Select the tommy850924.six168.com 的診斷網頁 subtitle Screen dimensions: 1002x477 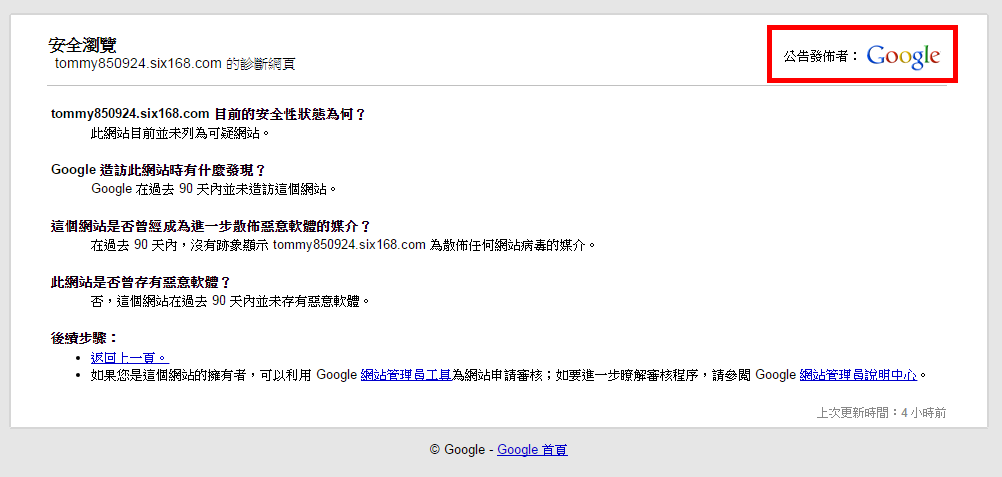pos(175,64)
